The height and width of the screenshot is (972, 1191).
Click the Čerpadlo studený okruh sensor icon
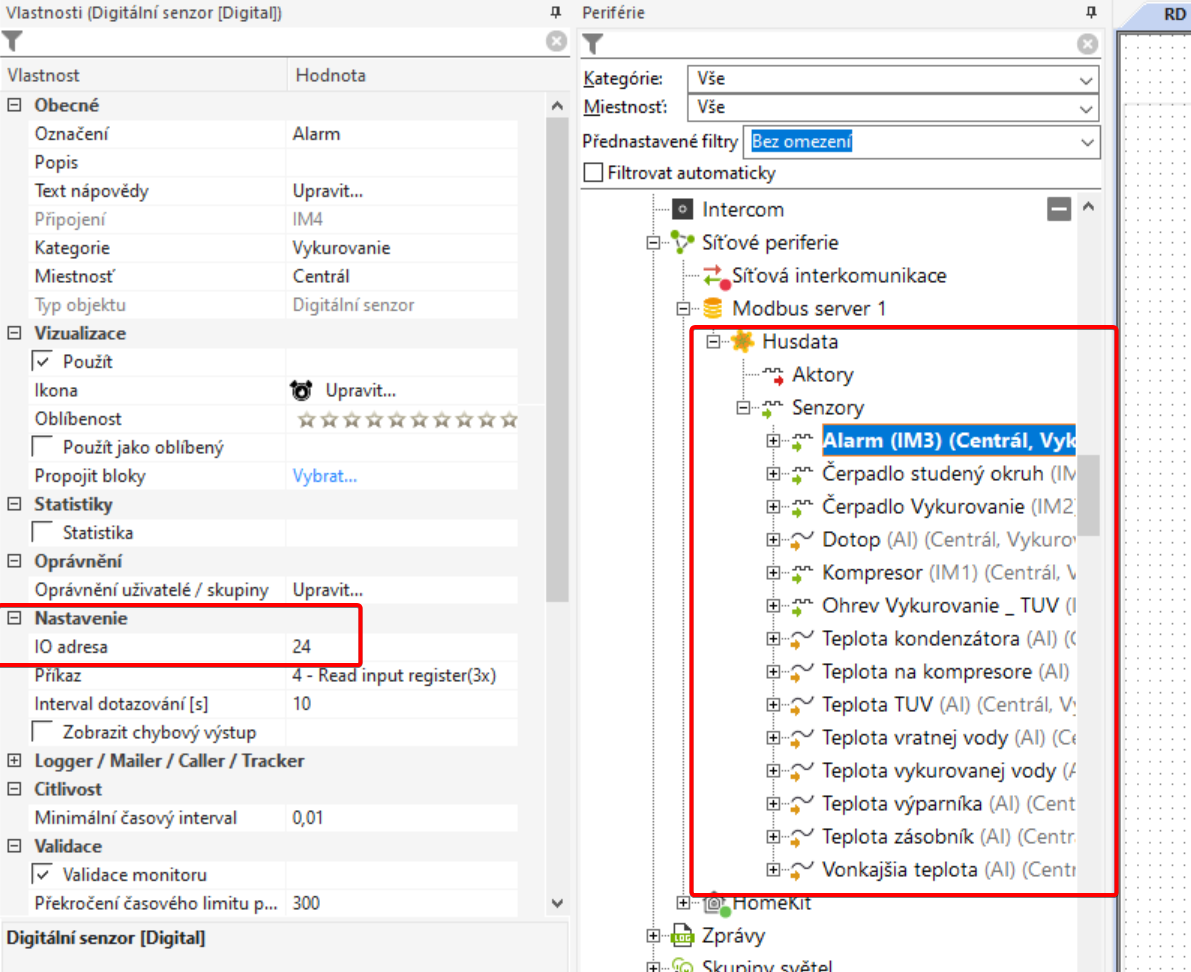tap(802, 474)
